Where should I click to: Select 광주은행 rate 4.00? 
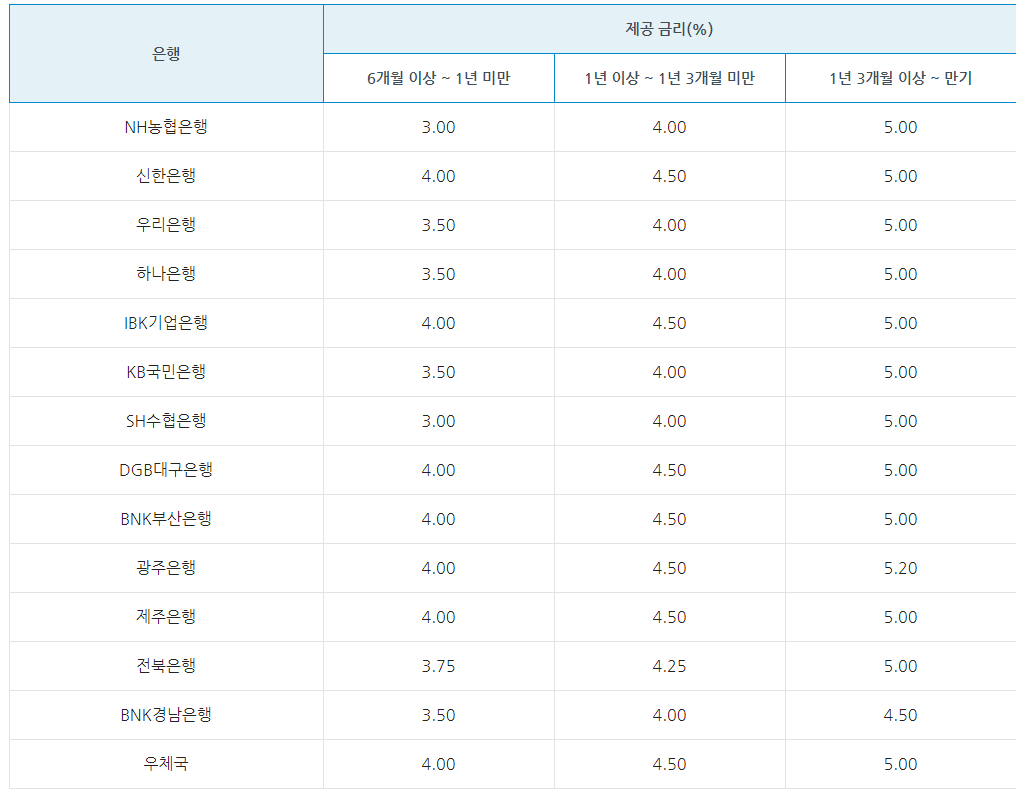[x=439, y=568]
